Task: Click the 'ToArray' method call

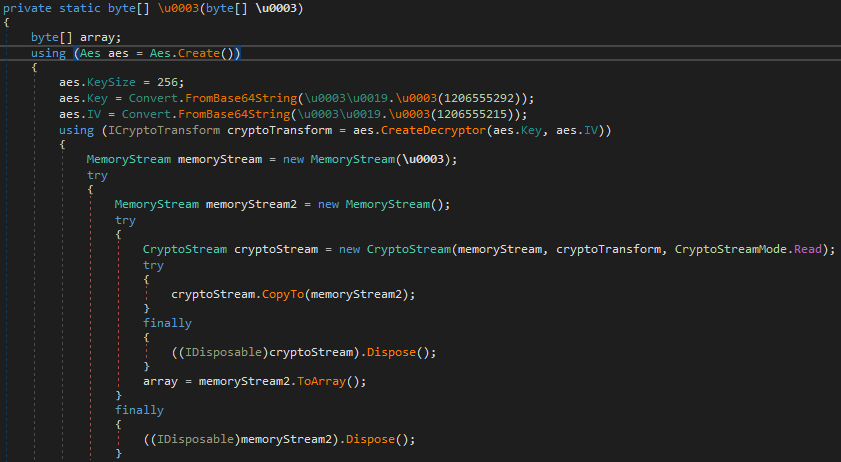Action: pos(321,382)
